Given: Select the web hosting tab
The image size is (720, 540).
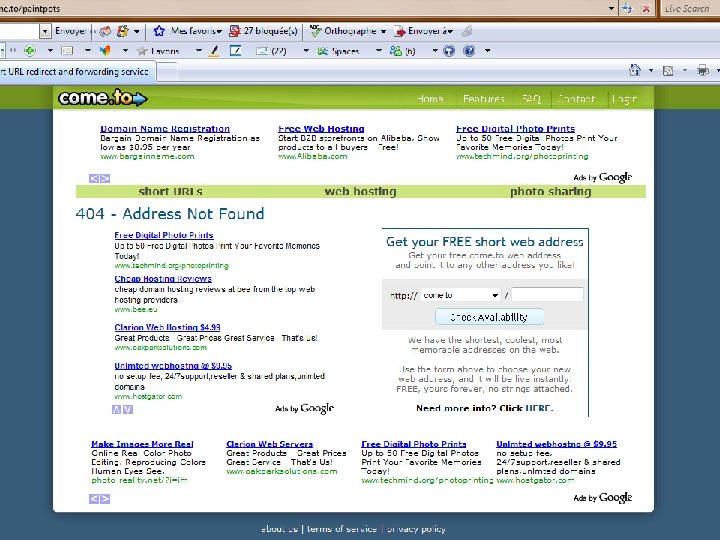Looking at the screenshot, I should point(360,191).
